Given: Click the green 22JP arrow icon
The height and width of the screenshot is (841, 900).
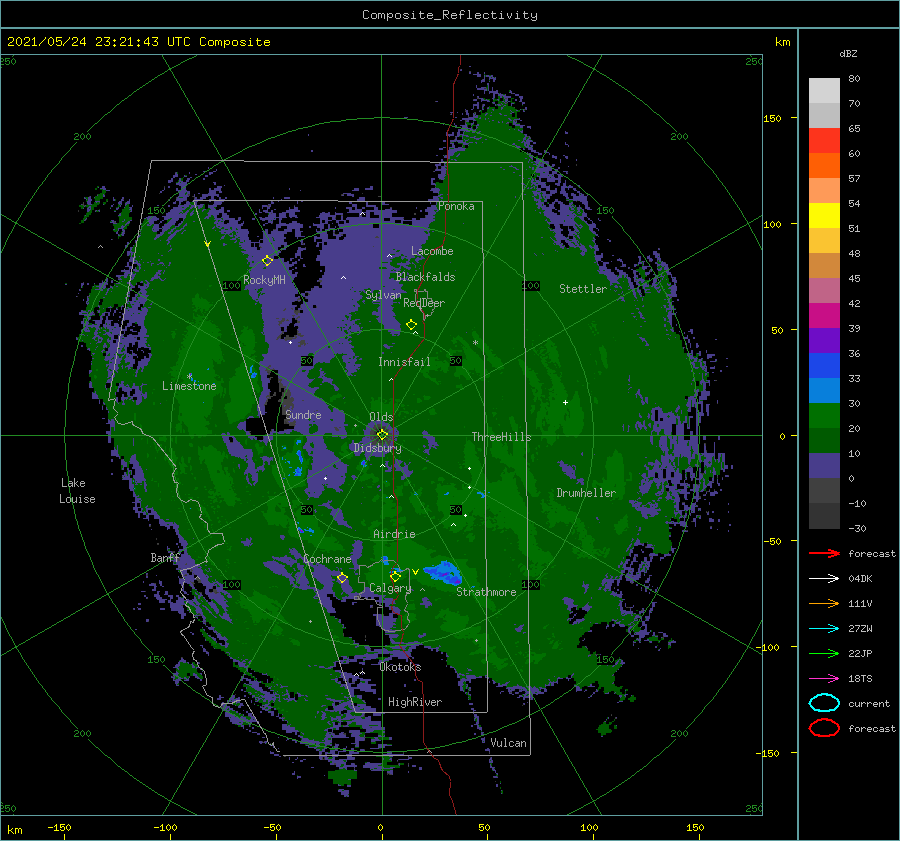Looking at the screenshot, I should click(x=824, y=653).
